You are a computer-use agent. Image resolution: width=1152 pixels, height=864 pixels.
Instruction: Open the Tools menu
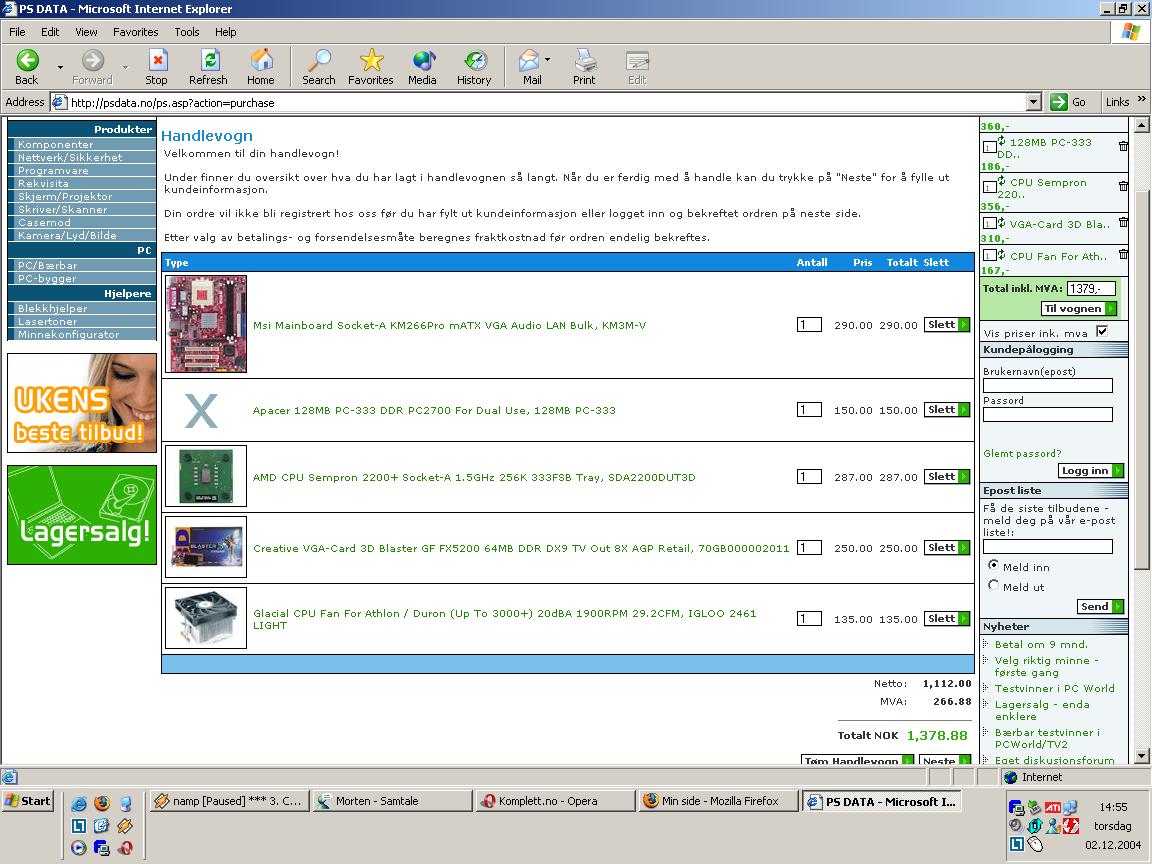(x=187, y=32)
